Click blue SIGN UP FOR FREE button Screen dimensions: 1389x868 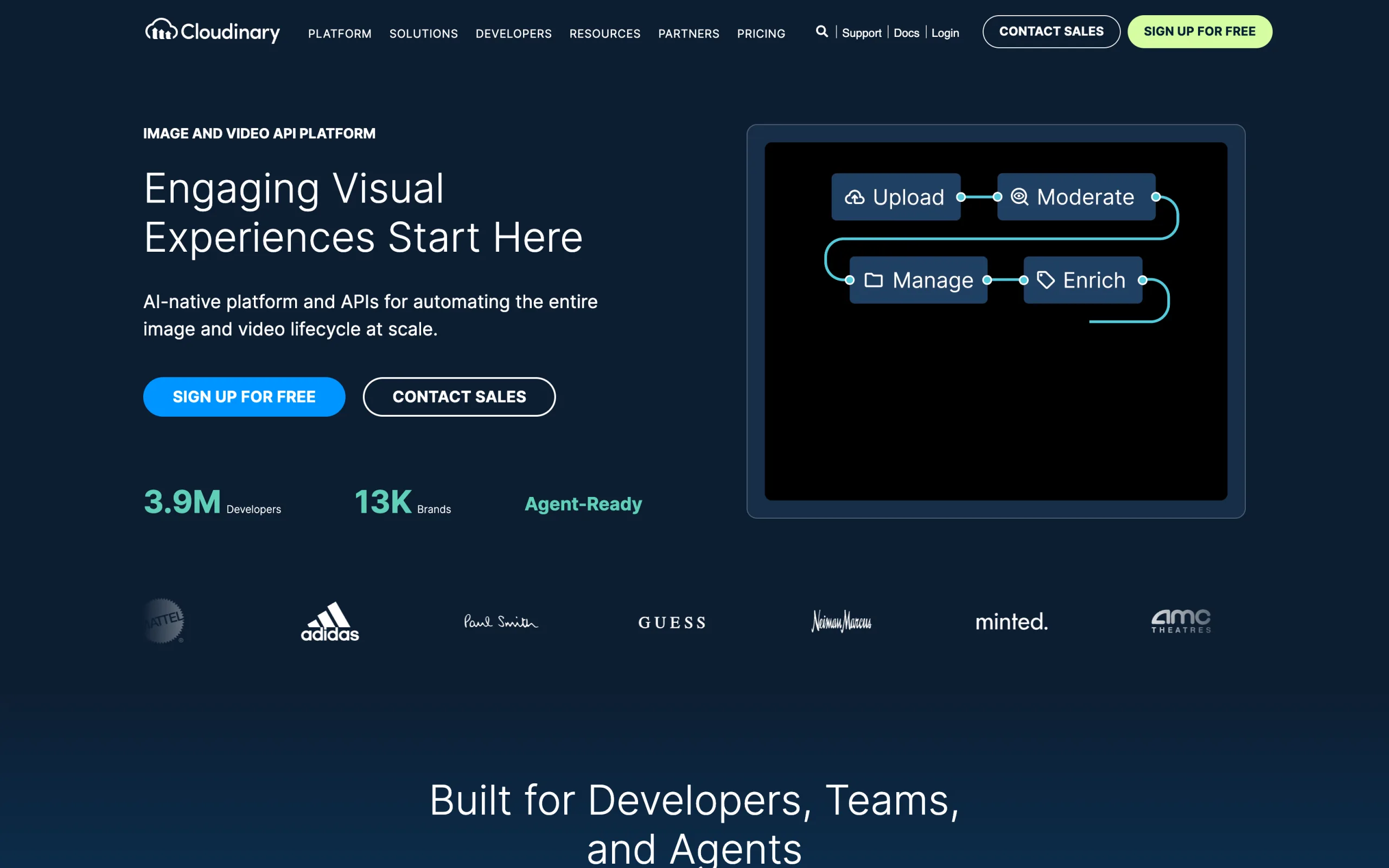244,397
